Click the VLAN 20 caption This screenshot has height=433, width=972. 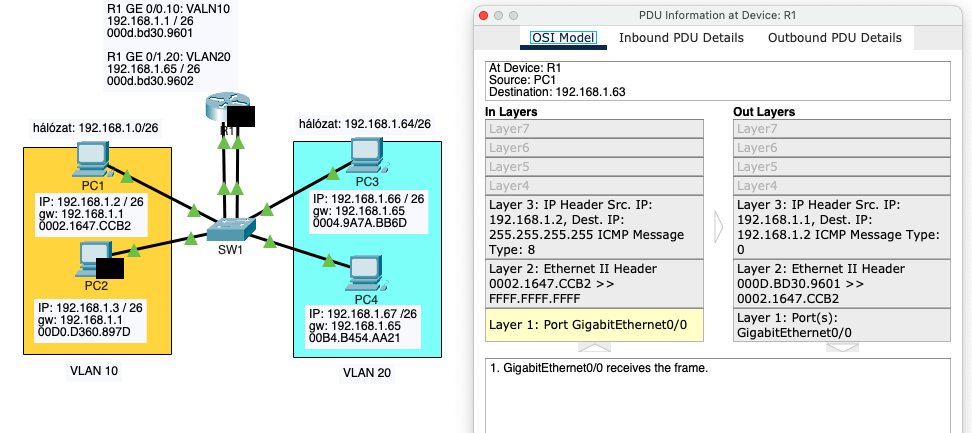368,373
